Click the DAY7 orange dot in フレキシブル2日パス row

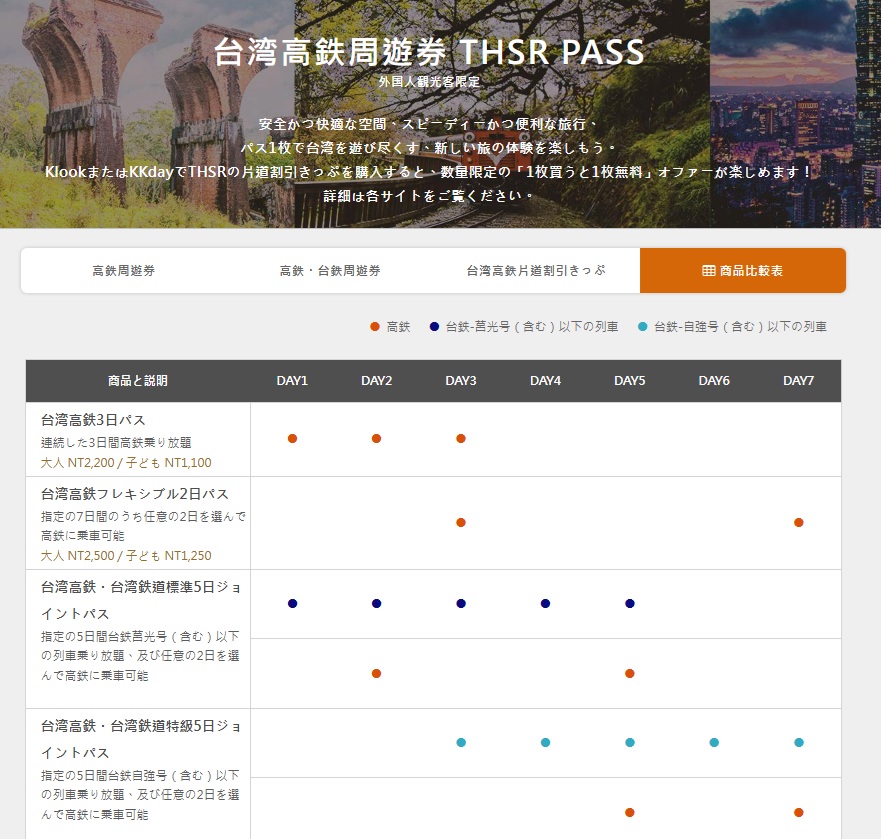coord(798,522)
